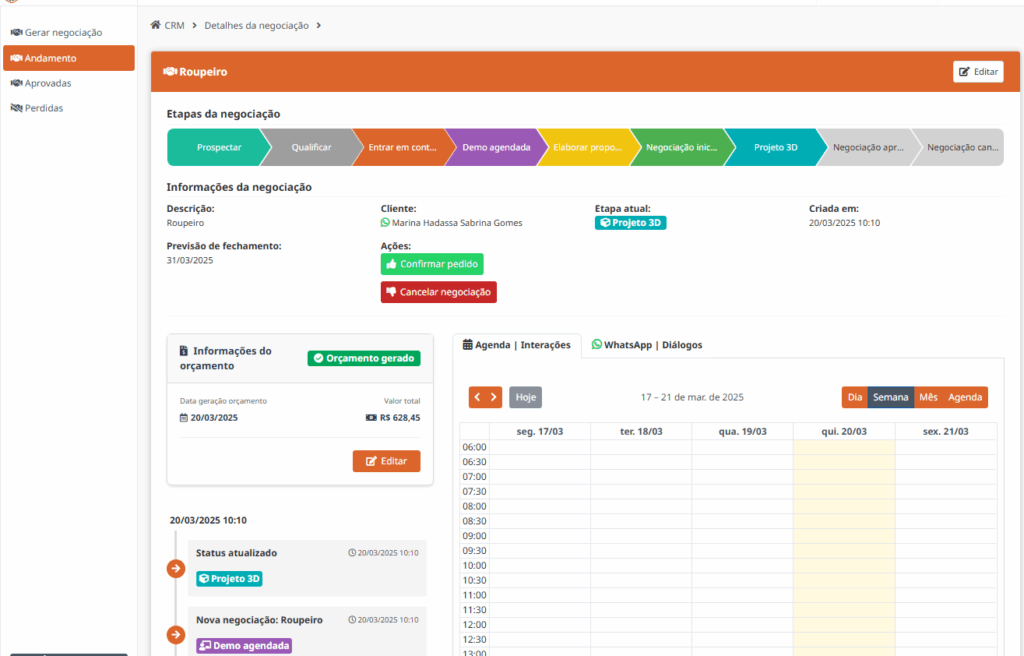Viewport: 1024px width, 656px height.
Task: Click the Projeto 3D current stage badge
Action: click(630, 223)
